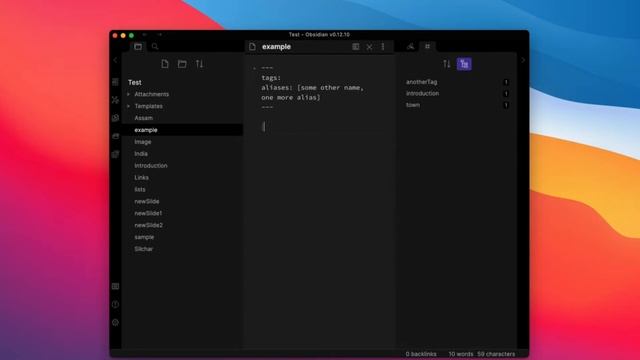The width and height of the screenshot is (640, 360).
Task: Click the 0 backlinks status bar entry
Action: click(x=421, y=354)
